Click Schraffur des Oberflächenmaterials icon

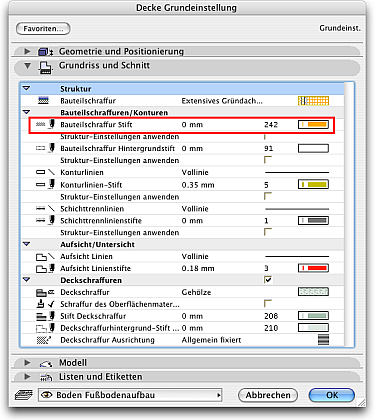45,304
